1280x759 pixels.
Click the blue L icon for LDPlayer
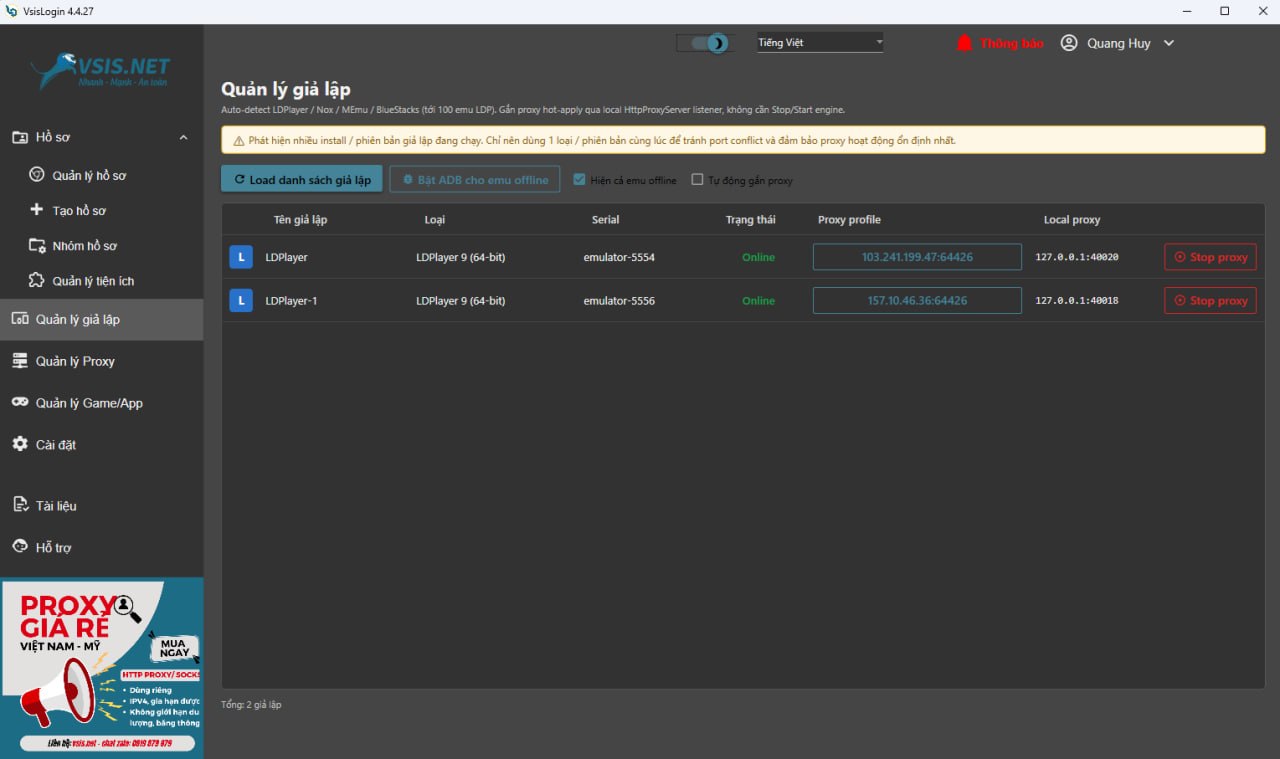pos(240,257)
